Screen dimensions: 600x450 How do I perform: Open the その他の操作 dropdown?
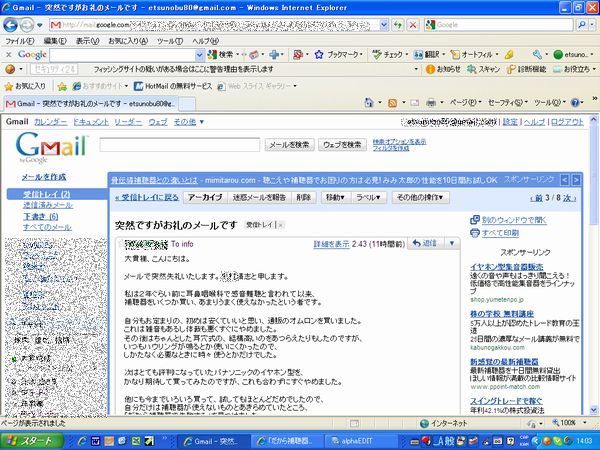click(420, 197)
